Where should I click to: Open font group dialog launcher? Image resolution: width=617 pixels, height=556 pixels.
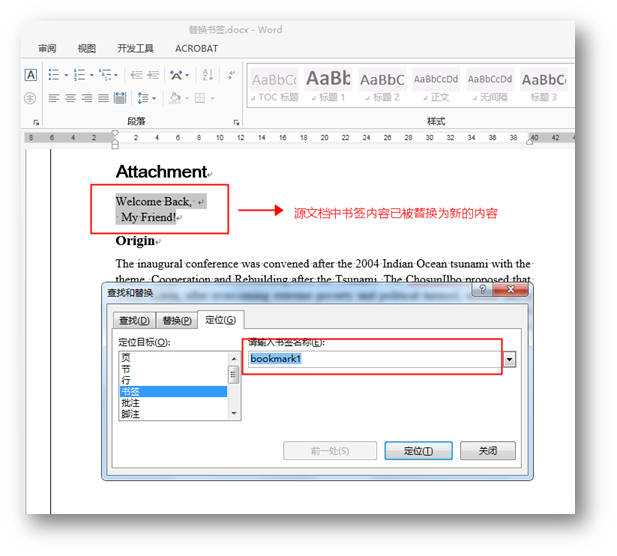[36, 122]
